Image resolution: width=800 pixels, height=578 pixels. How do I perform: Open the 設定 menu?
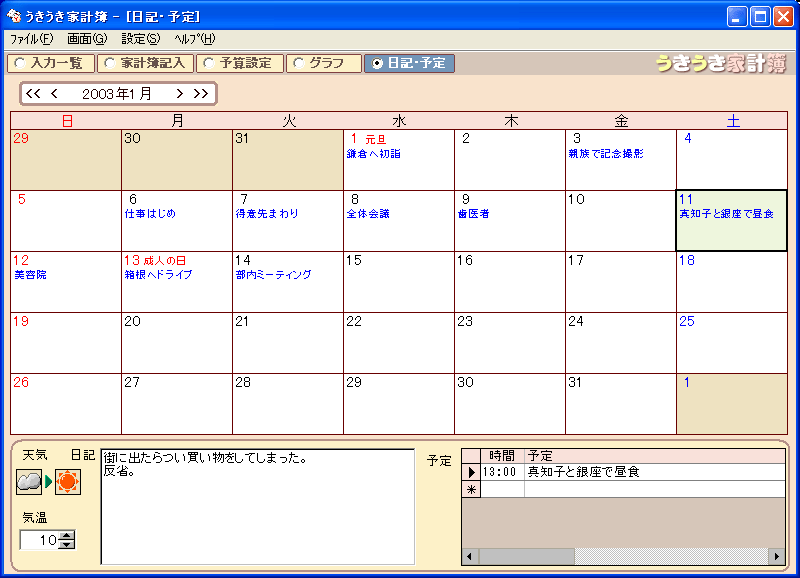(x=140, y=39)
